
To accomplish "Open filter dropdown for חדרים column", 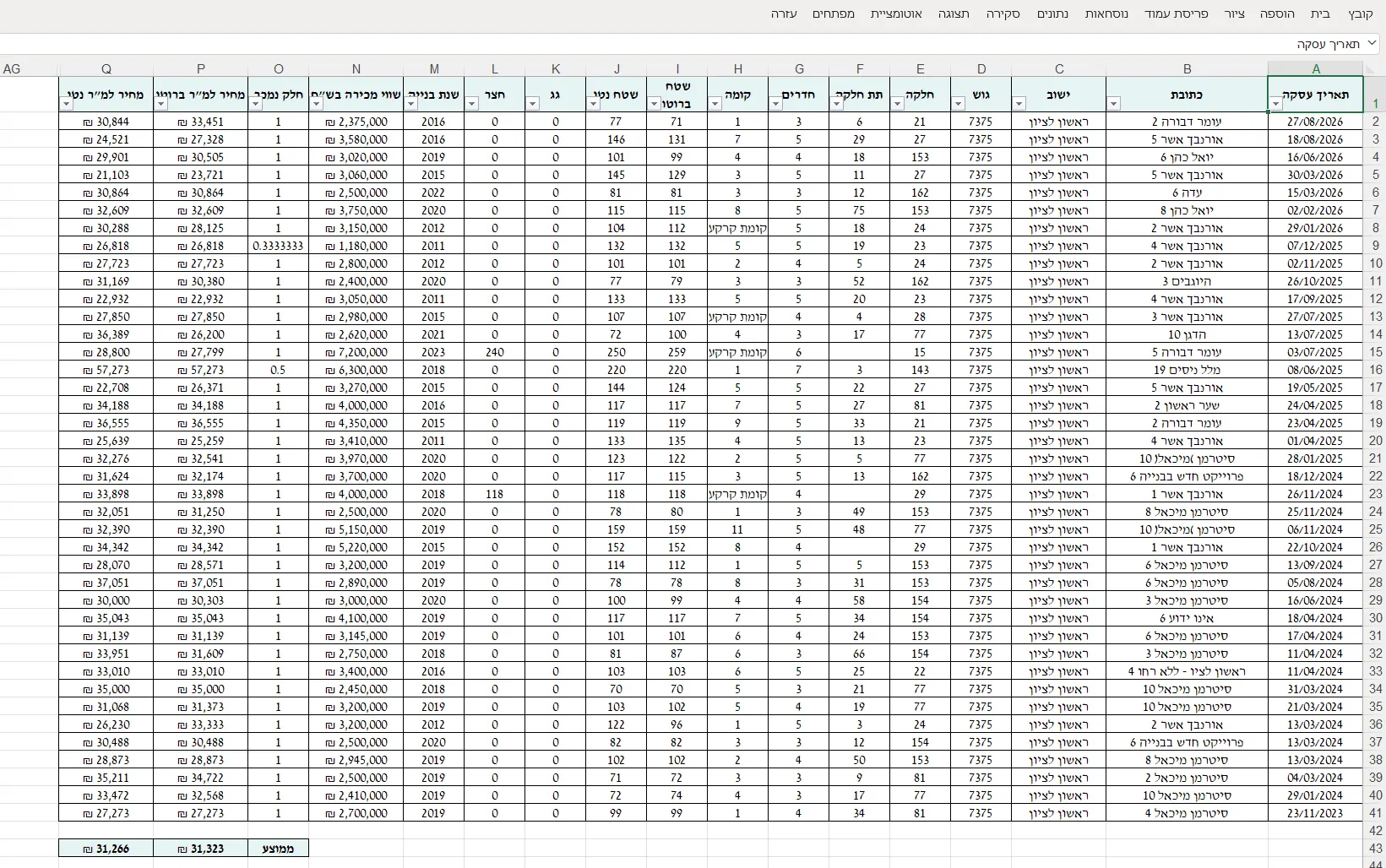I will (x=776, y=104).
